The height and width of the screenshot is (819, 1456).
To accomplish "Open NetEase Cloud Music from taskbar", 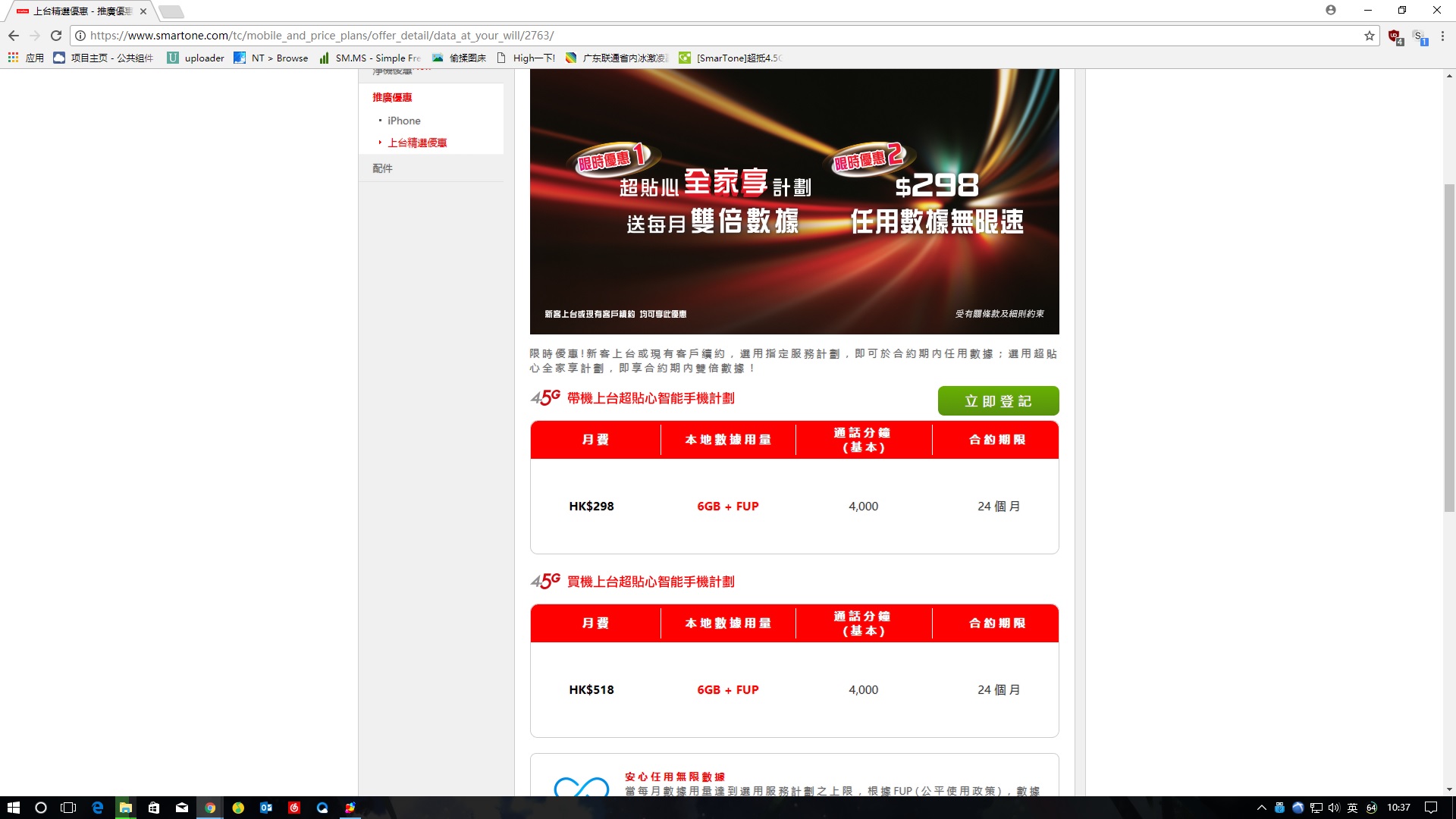I will coord(294,808).
